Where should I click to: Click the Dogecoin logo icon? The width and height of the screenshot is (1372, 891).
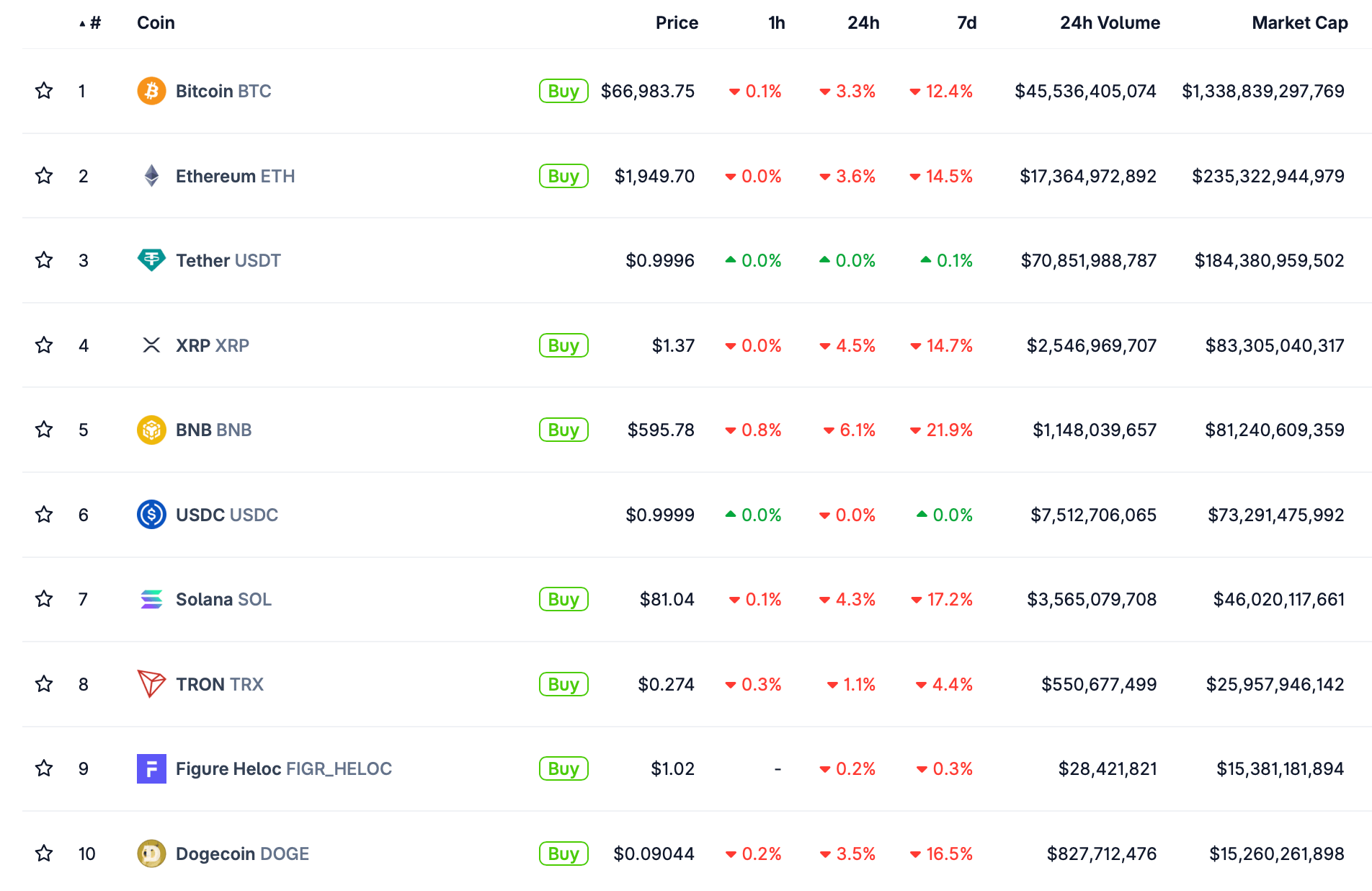pos(151,854)
